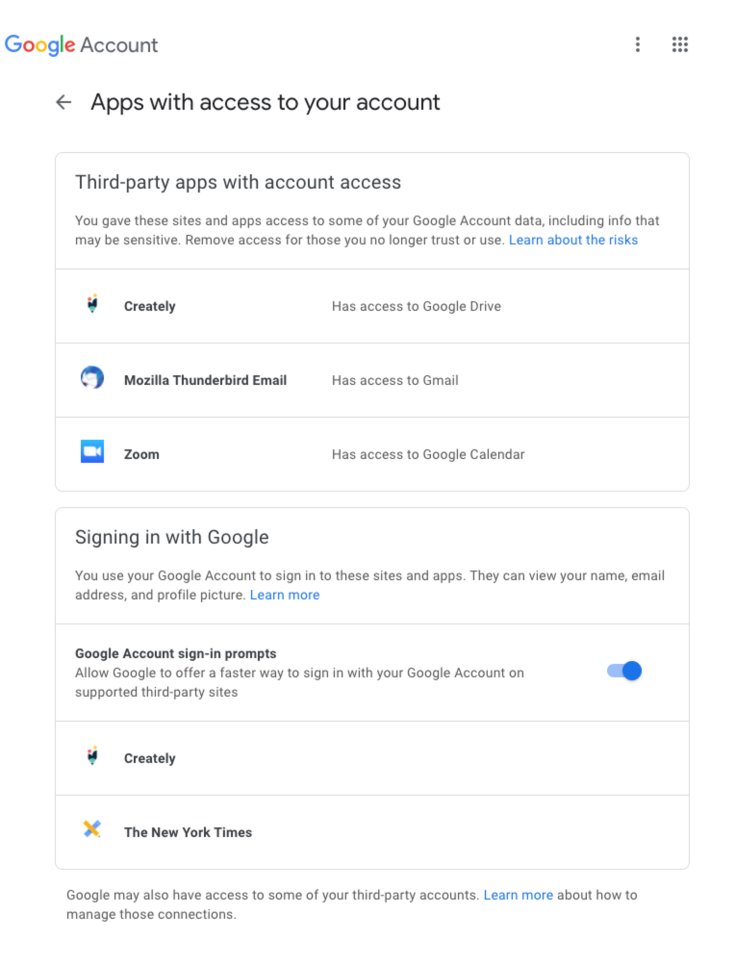747x967 pixels.
Task: Click the "Apps with access to your account" heading
Action: coord(265,102)
